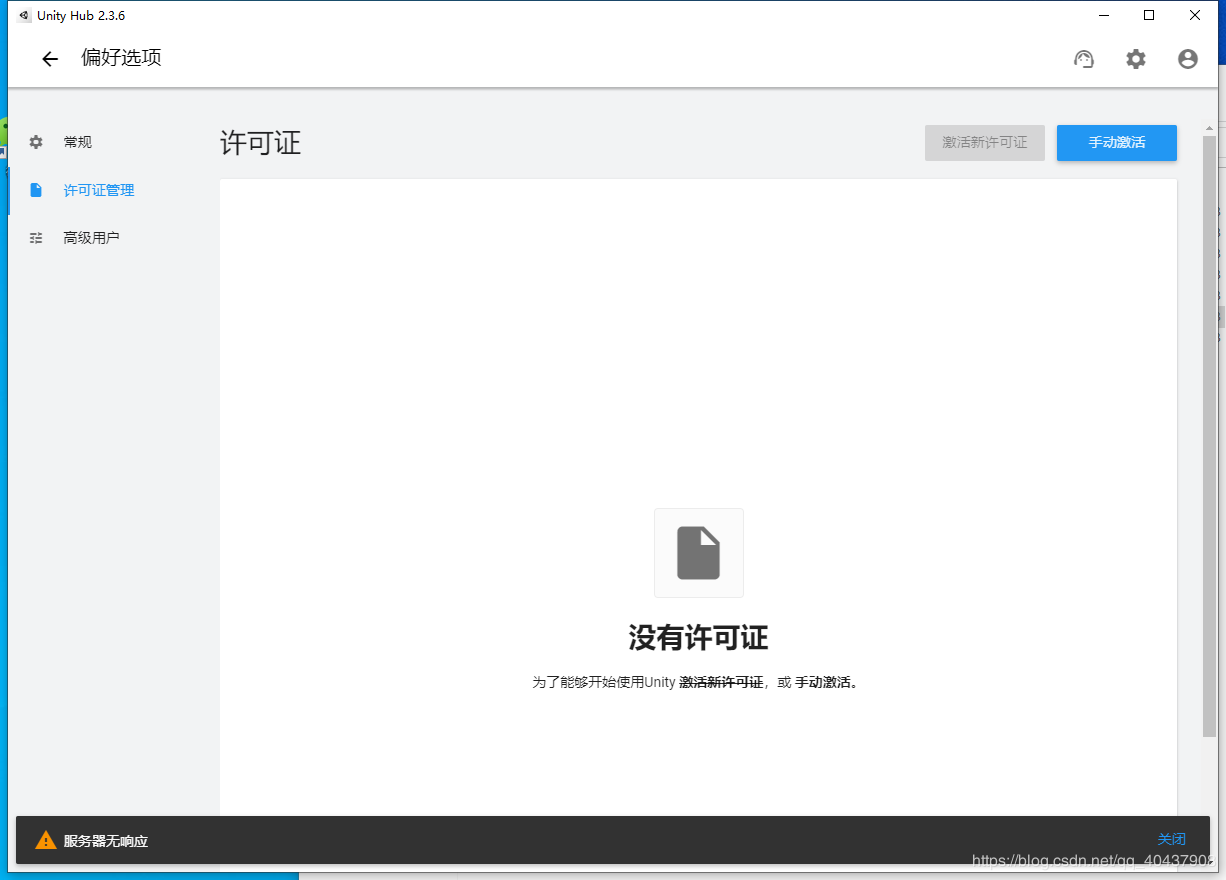Click the gear icon next to 常规

click(x=36, y=142)
